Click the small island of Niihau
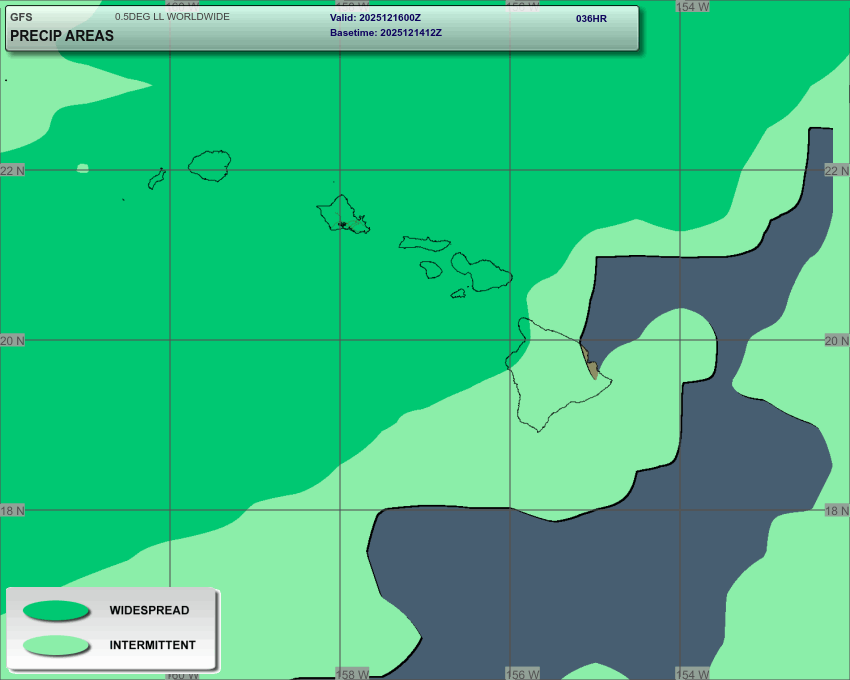The height and width of the screenshot is (680, 850). click(156, 179)
